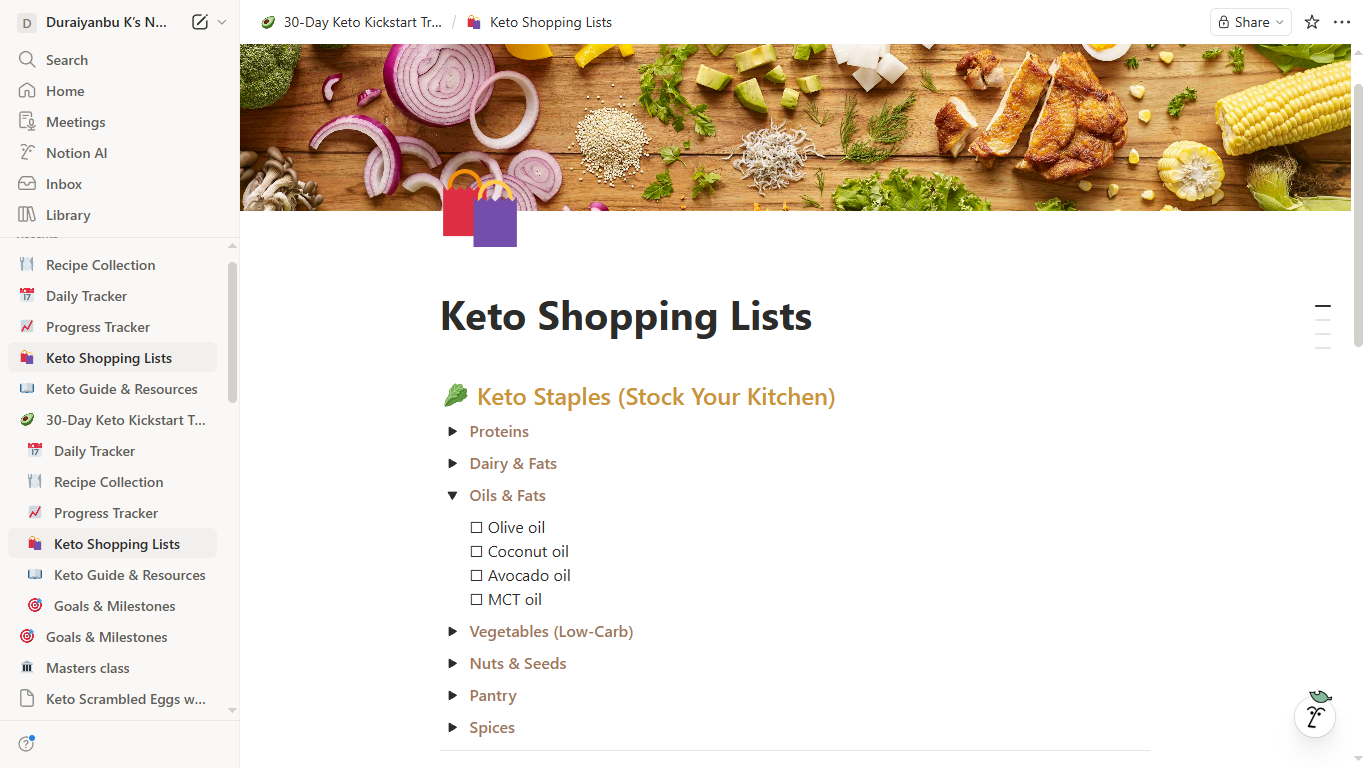Open the three-dot page options menu
Image resolution: width=1366 pixels, height=768 pixels.
[1342, 22]
